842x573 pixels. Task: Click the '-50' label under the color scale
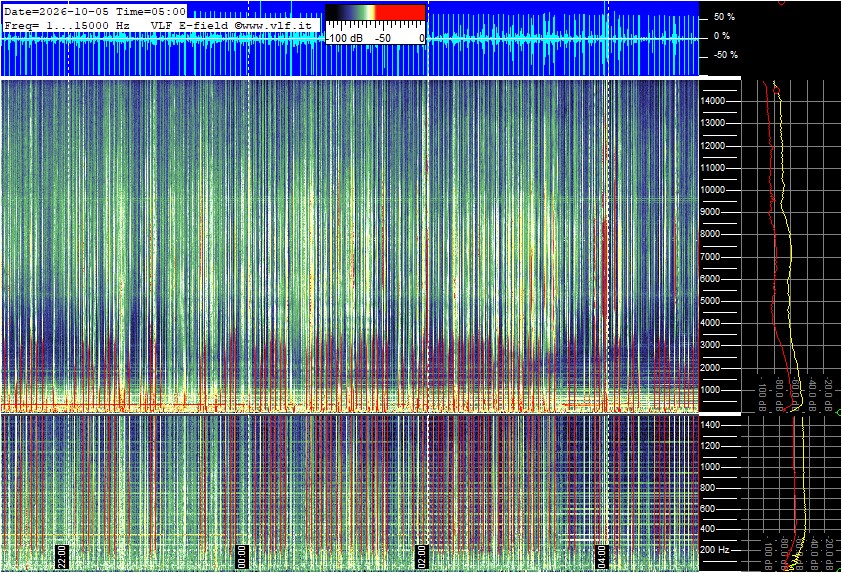pyautogui.click(x=382, y=39)
